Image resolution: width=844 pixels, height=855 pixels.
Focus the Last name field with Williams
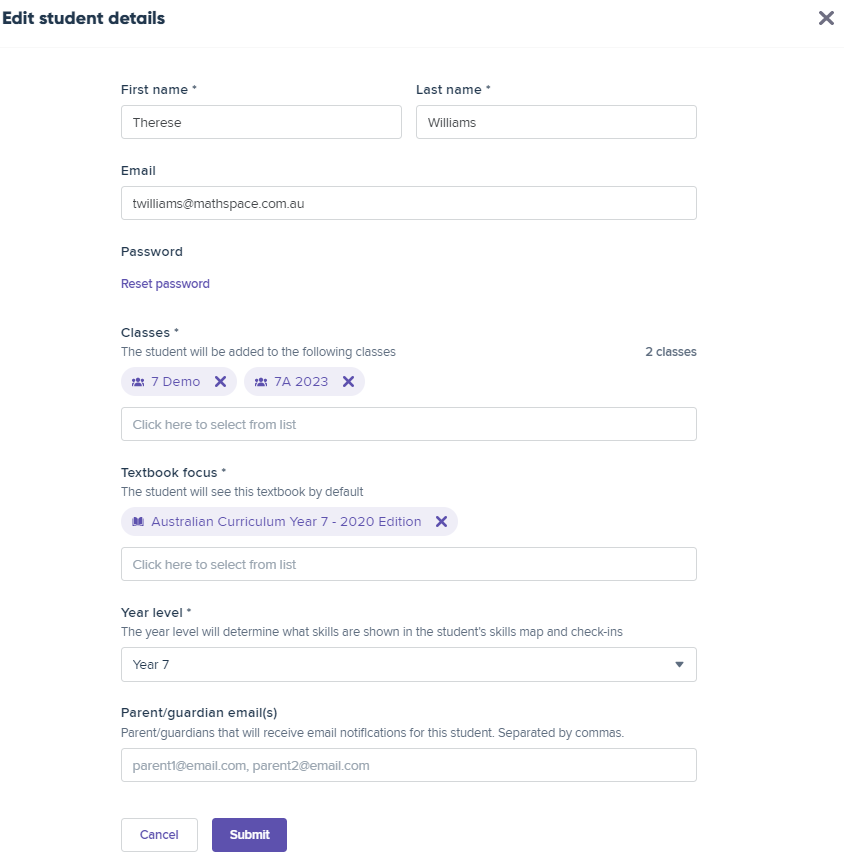(x=556, y=122)
